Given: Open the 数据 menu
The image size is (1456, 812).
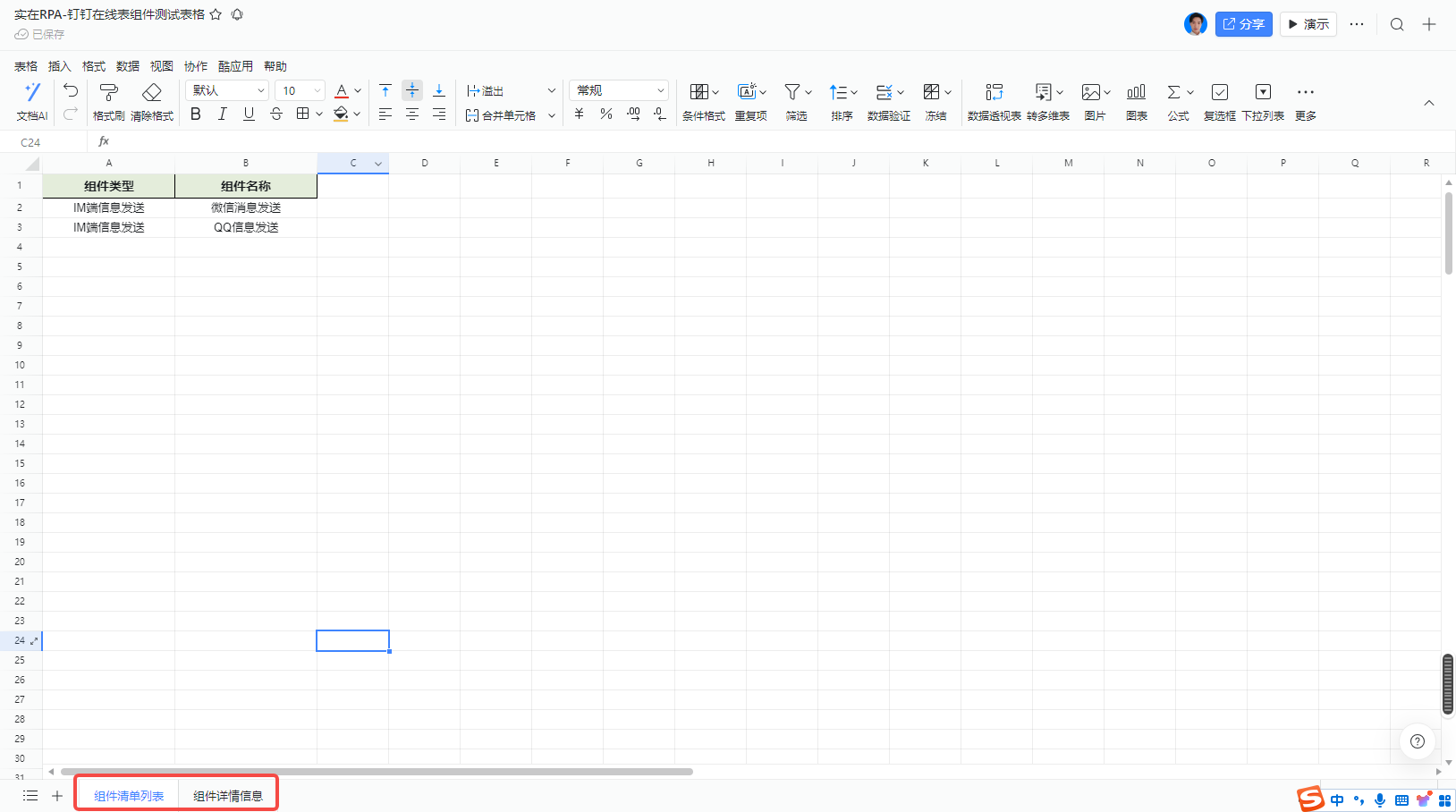Looking at the screenshot, I should coord(127,66).
